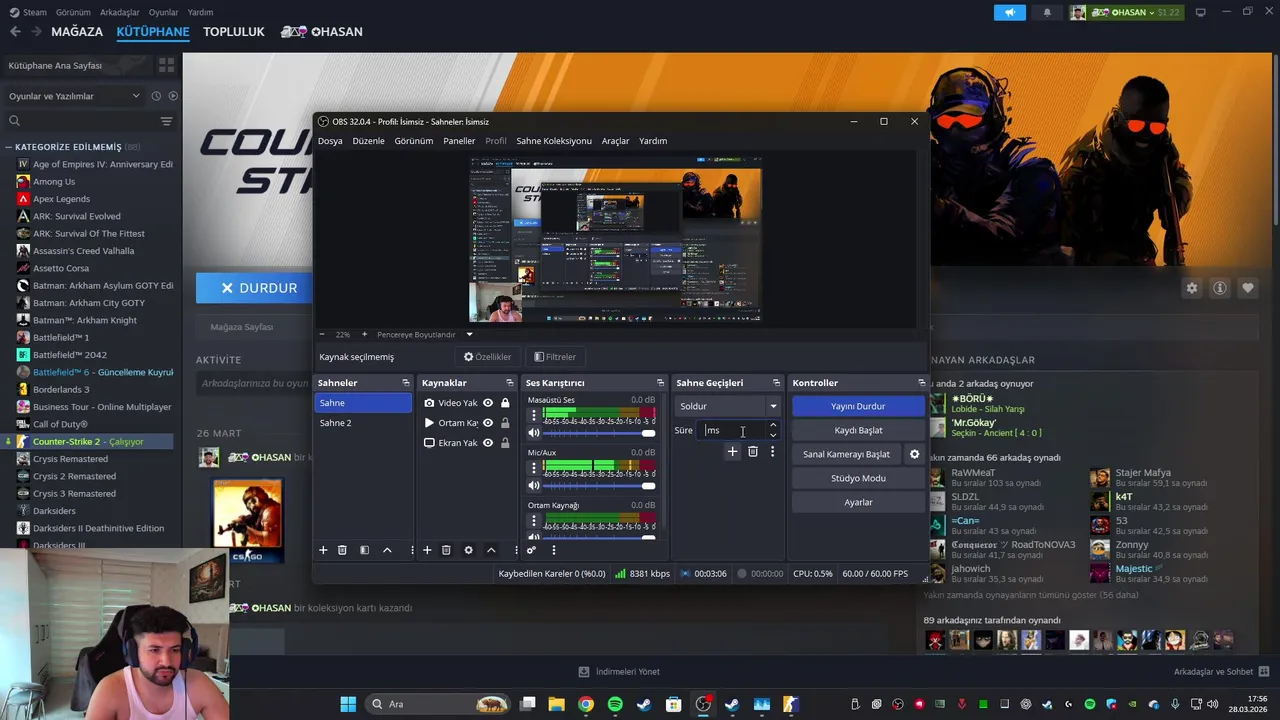
Task: Open the Dosya menu in OBS
Action: pos(330,141)
